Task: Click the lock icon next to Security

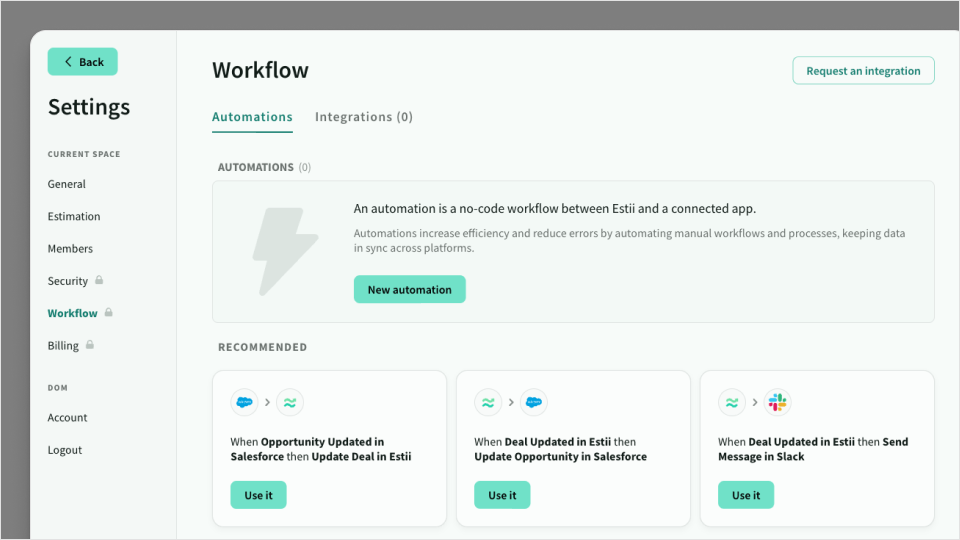Action: click(x=99, y=280)
